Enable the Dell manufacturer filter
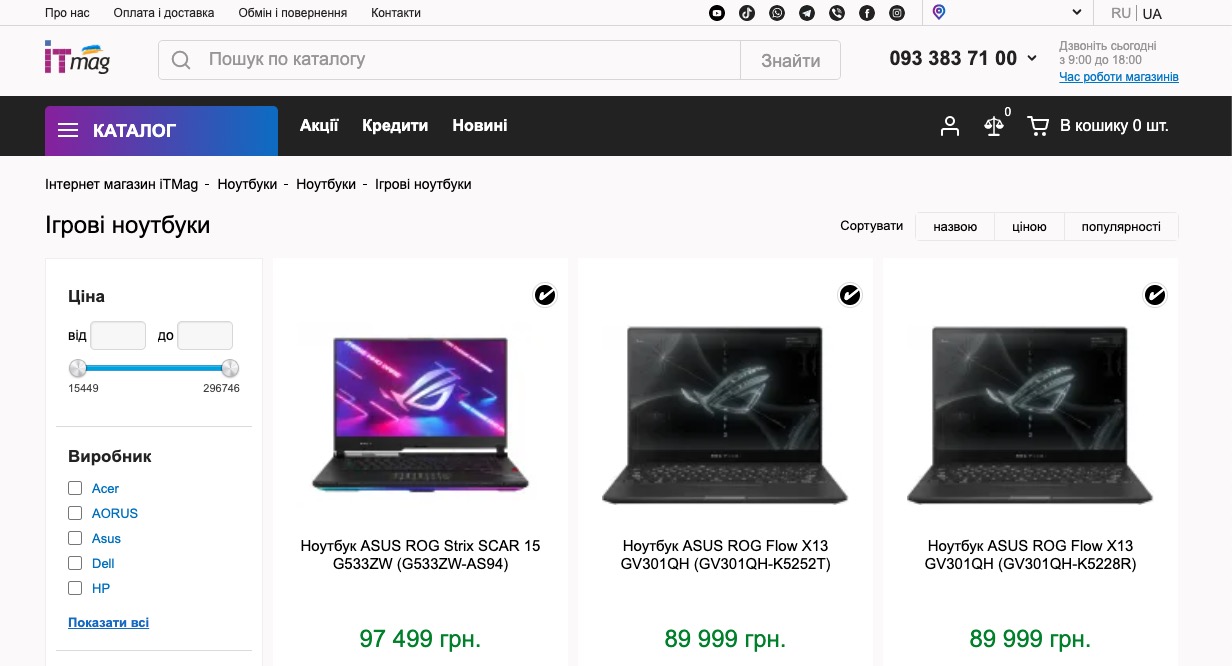The image size is (1232, 666). tap(75, 563)
